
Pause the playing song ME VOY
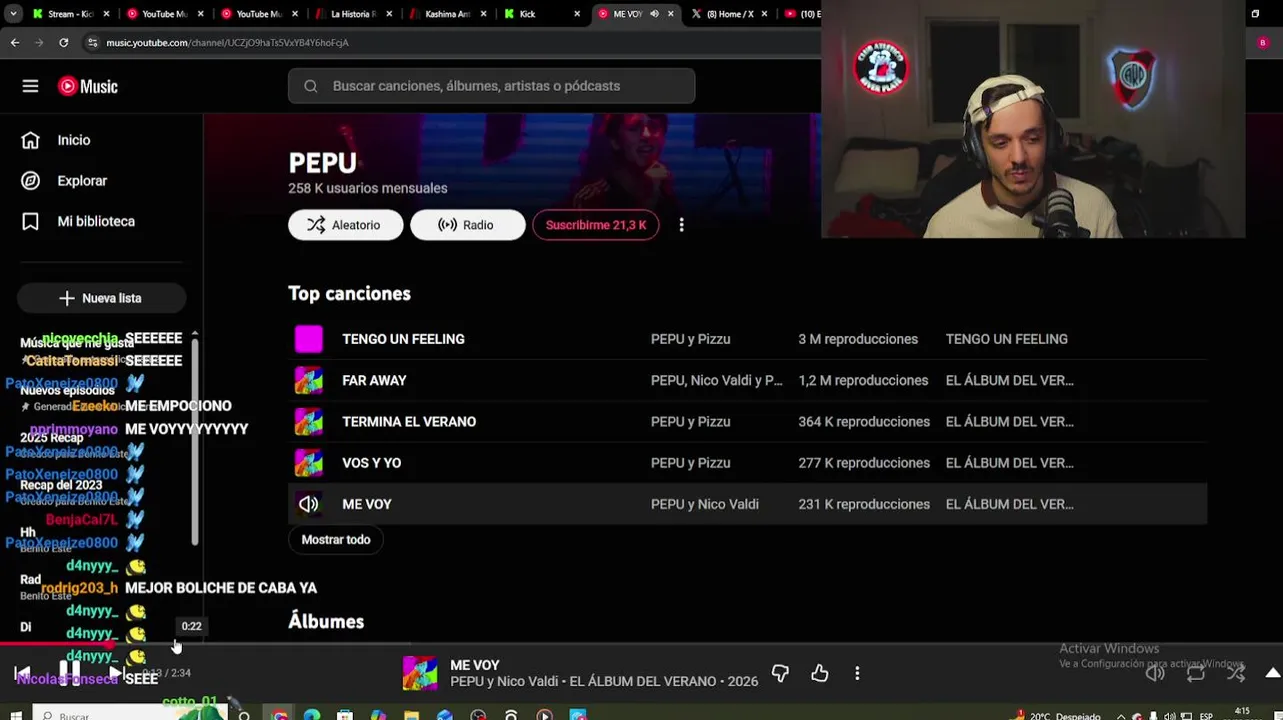coord(69,673)
